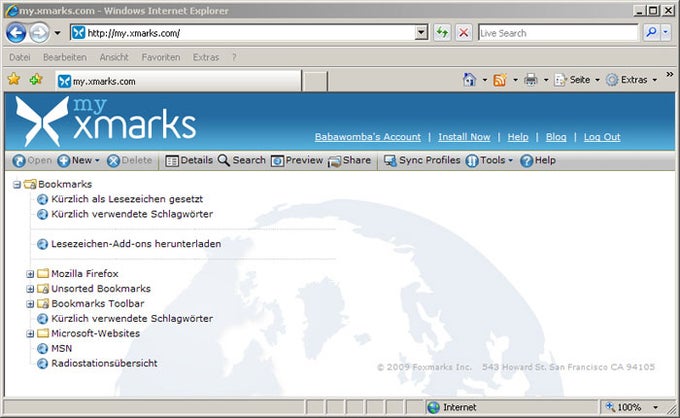Click the browser Forward arrow button
This screenshot has height=418, width=680.
tap(39, 33)
